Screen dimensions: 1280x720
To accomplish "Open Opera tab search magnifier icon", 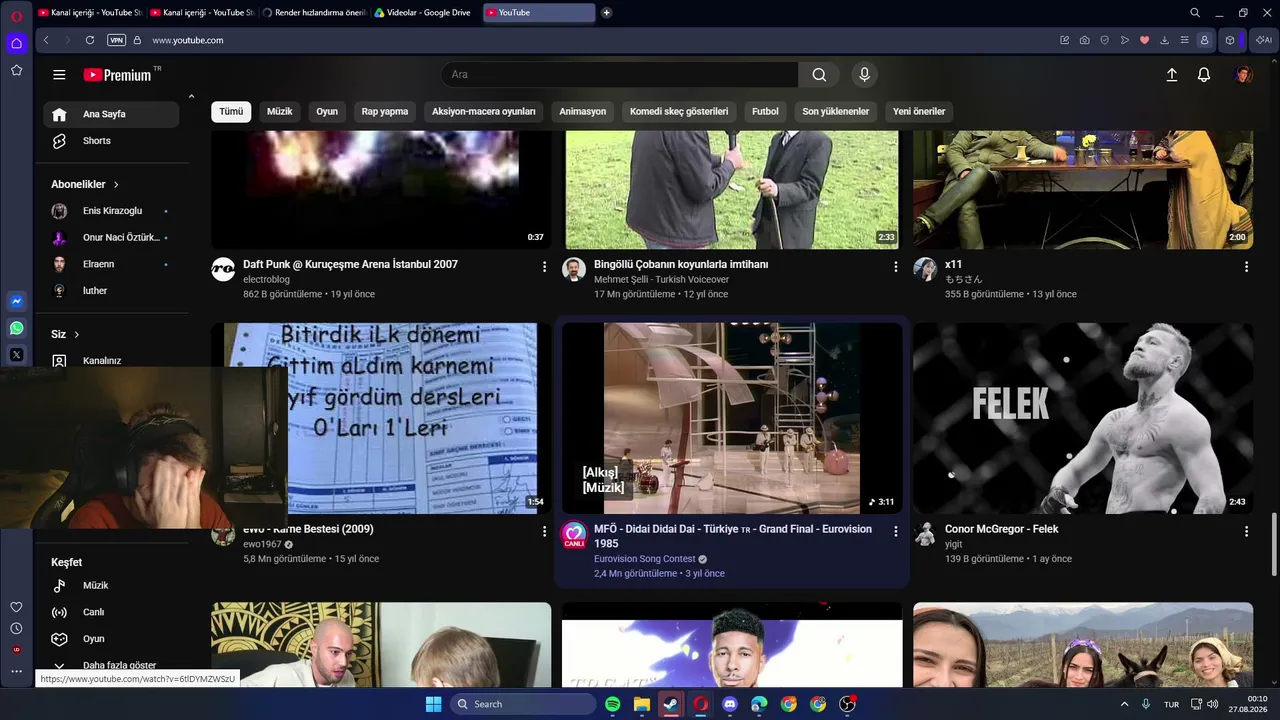I will [x=1195, y=13].
